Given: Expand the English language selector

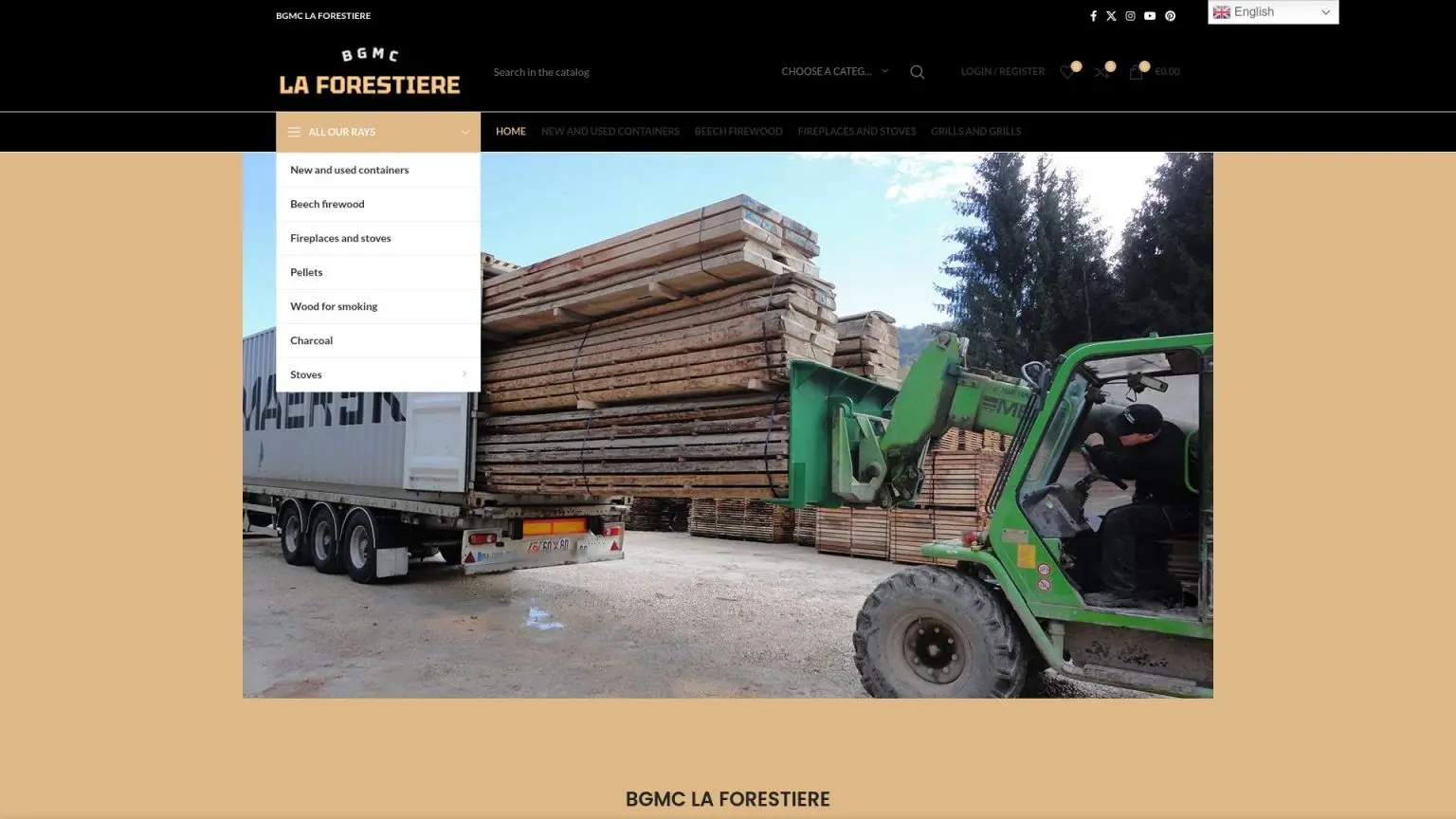Looking at the screenshot, I should (1273, 12).
